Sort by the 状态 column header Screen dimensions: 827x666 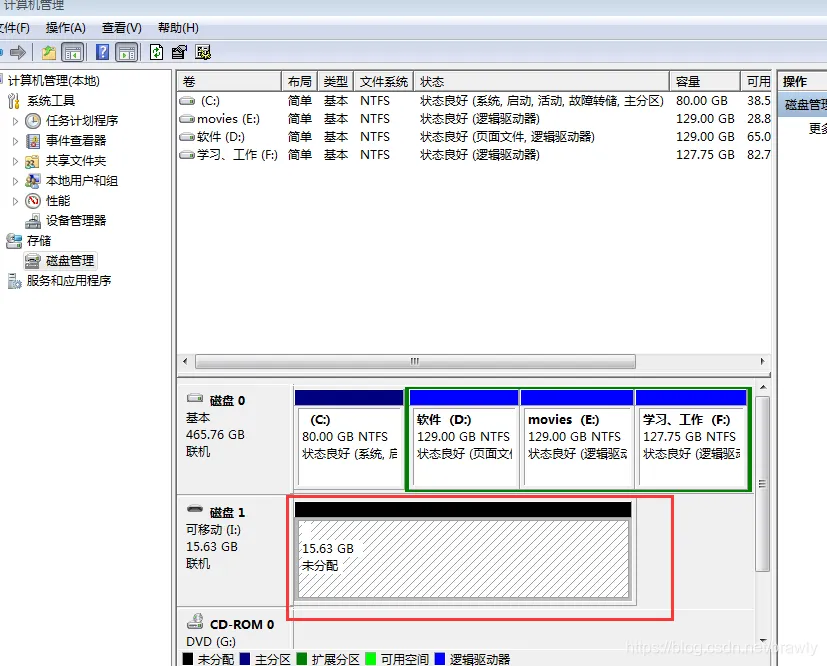click(542, 82)
